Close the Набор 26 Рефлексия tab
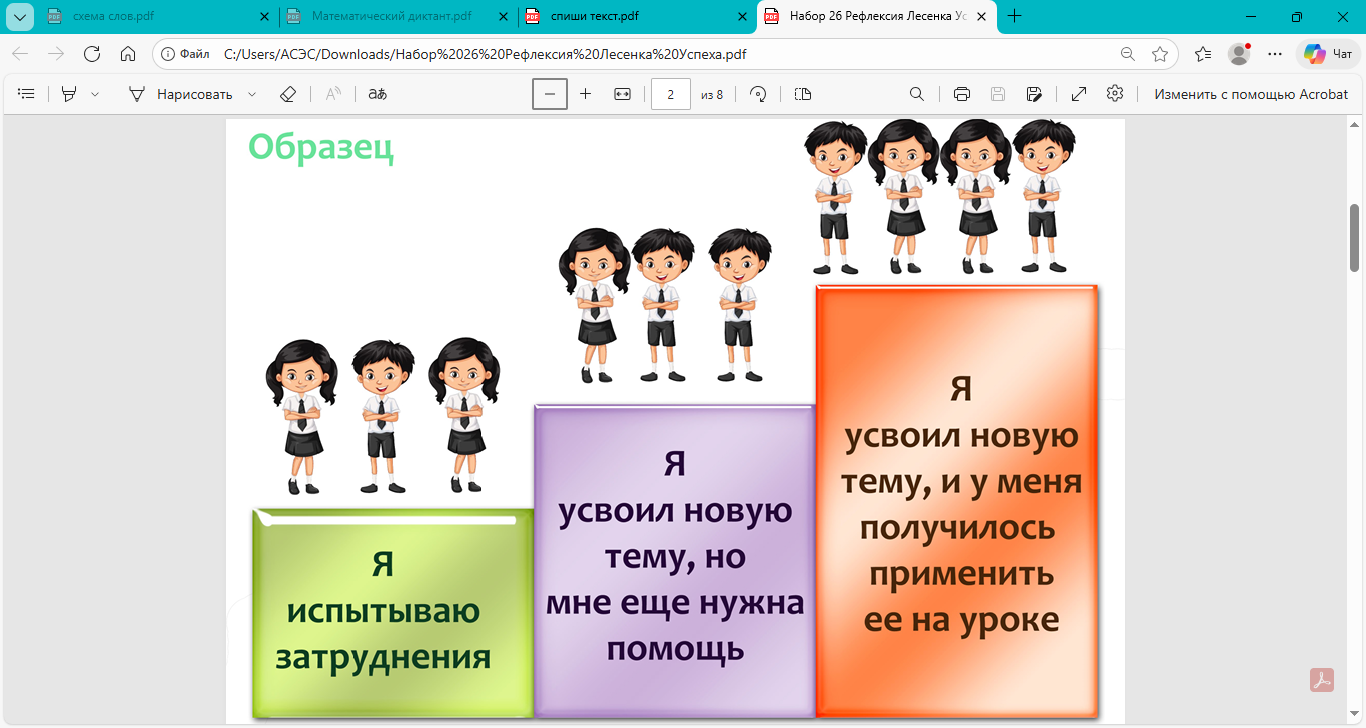The image size is (1366, 728). pyautogui.click(x=981, y=16)
